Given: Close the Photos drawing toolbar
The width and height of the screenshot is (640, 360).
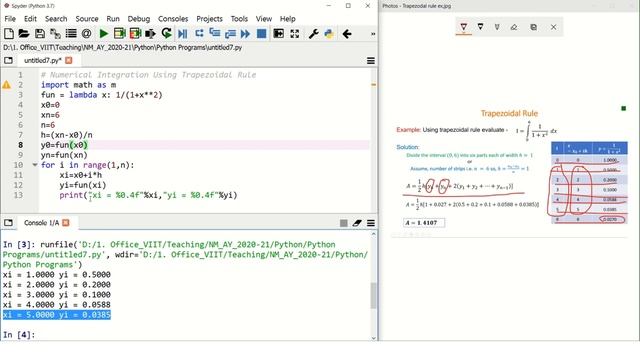Looking at the screenshot, I should (553, 27).
